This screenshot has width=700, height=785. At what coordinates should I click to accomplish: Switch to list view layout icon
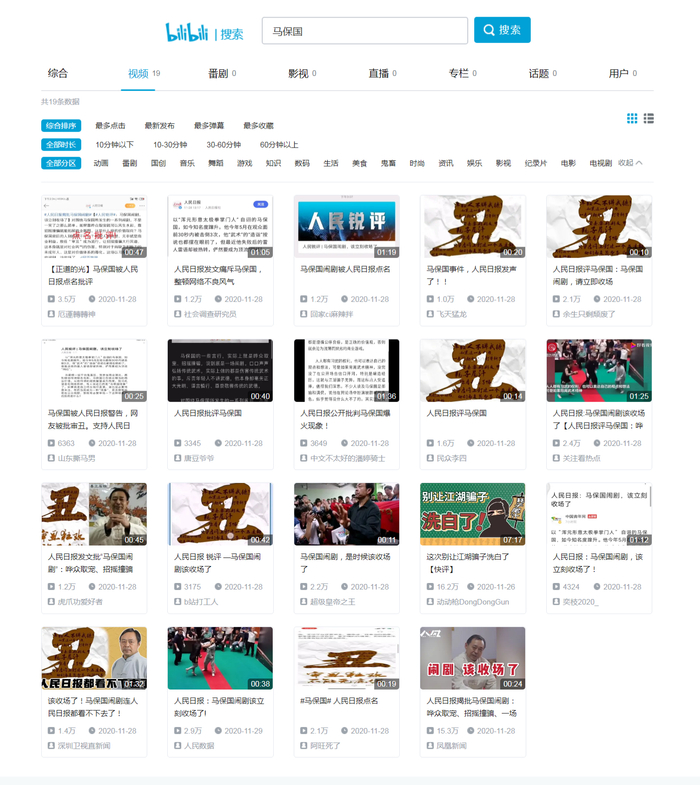click(648, 118)
